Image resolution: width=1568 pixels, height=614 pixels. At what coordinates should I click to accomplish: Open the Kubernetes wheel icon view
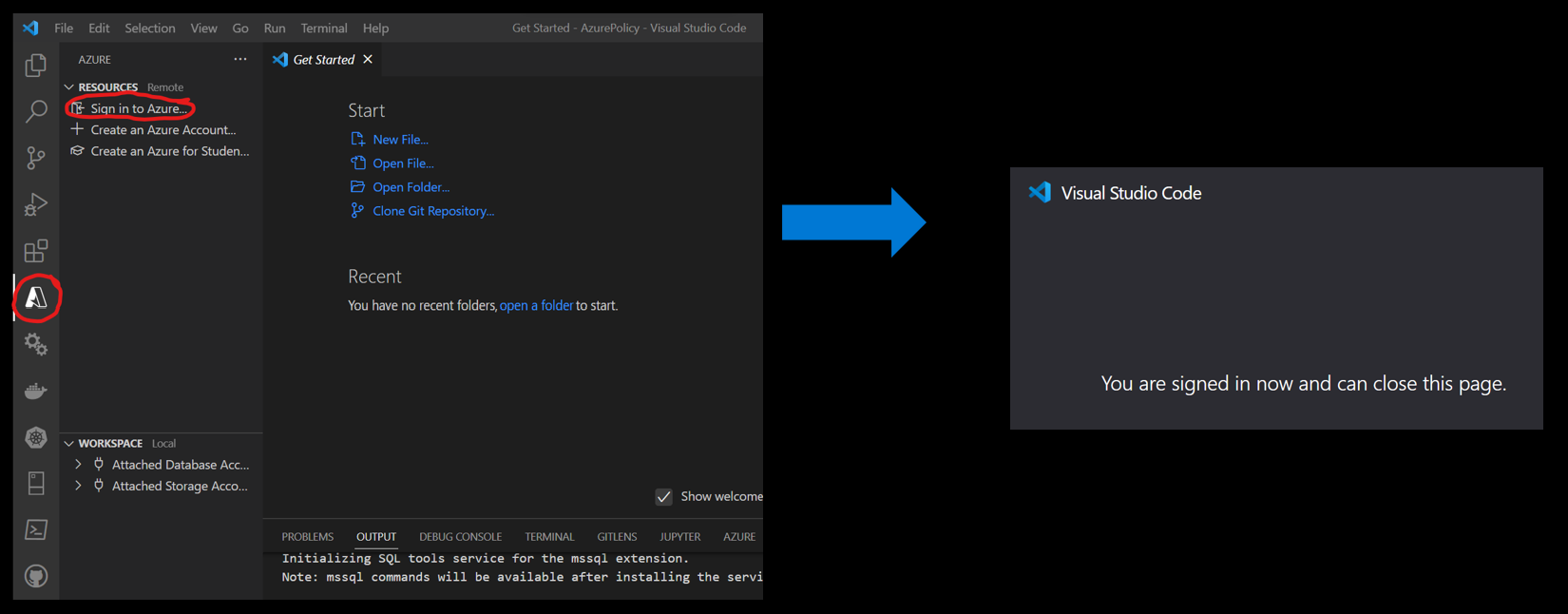click(x=35, y=437)
